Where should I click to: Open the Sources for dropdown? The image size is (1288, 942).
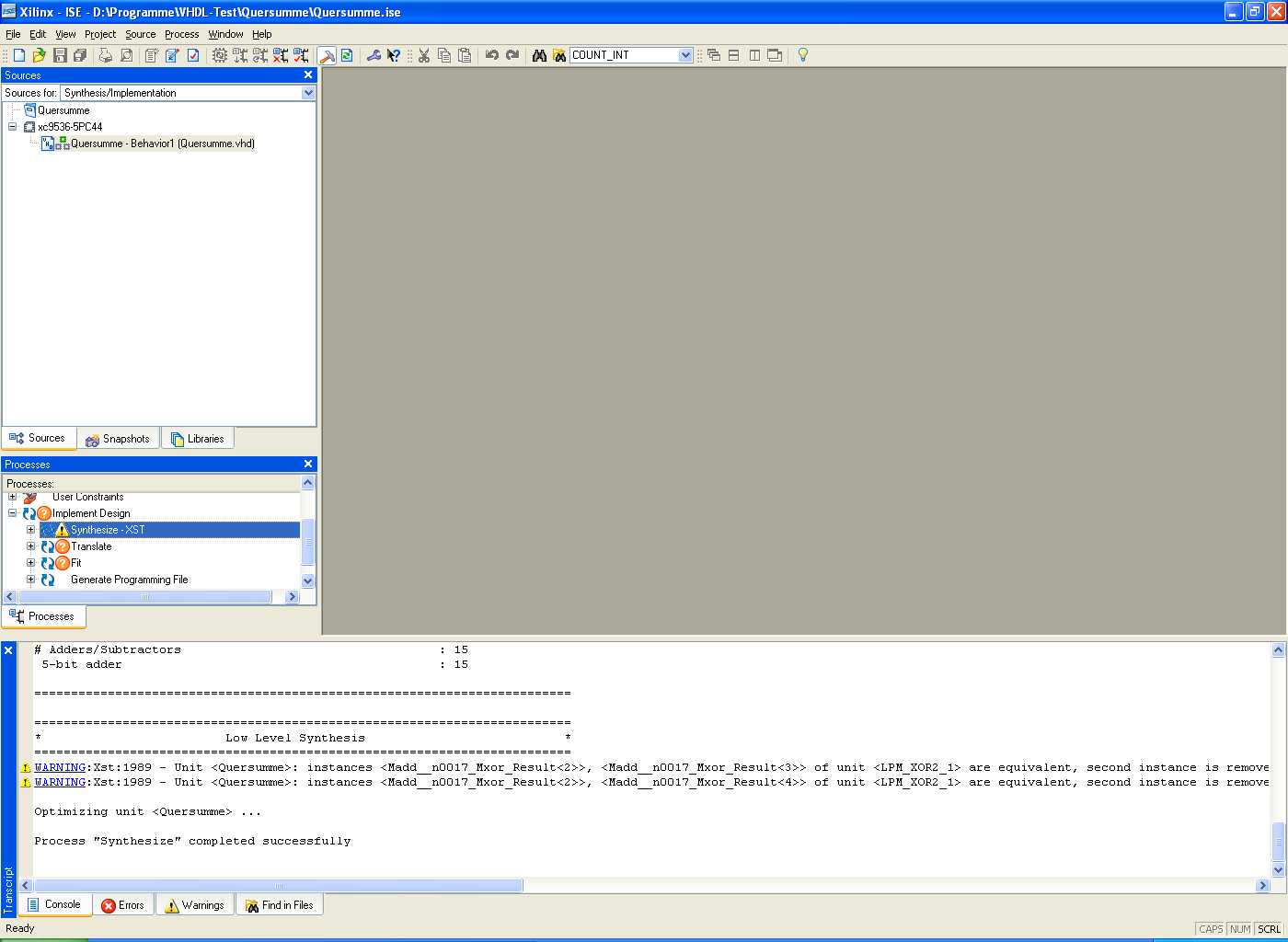click(x=308, y=93)
